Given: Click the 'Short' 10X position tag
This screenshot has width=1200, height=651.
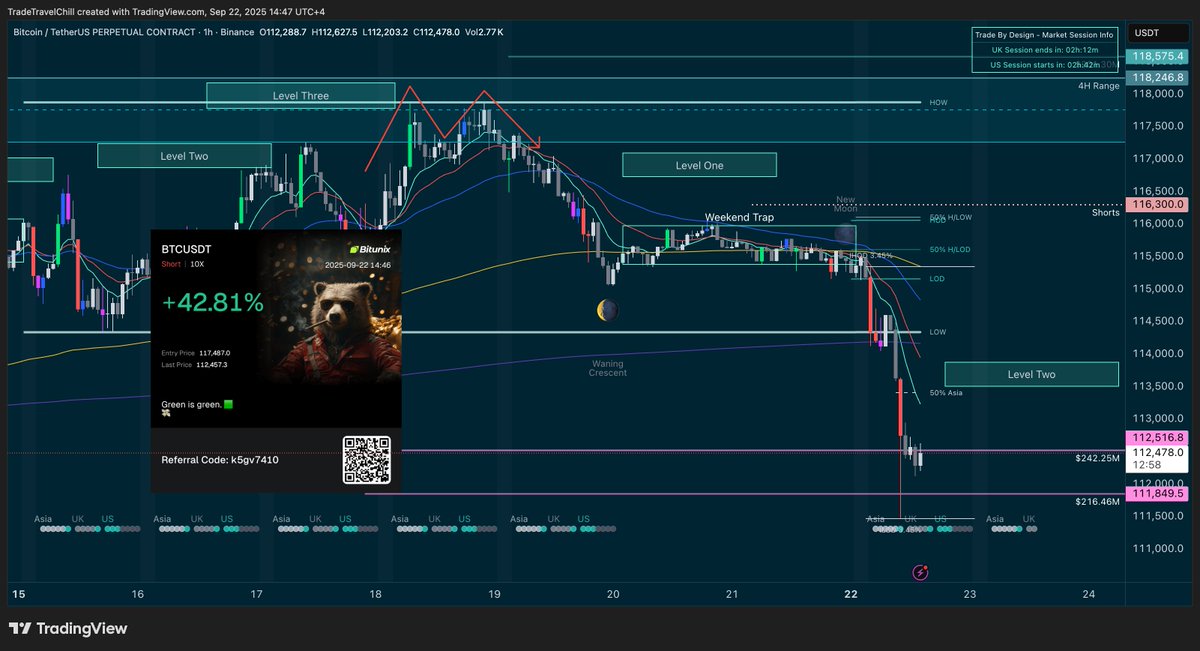Looking at the screenshot, I should pos(182,264).
